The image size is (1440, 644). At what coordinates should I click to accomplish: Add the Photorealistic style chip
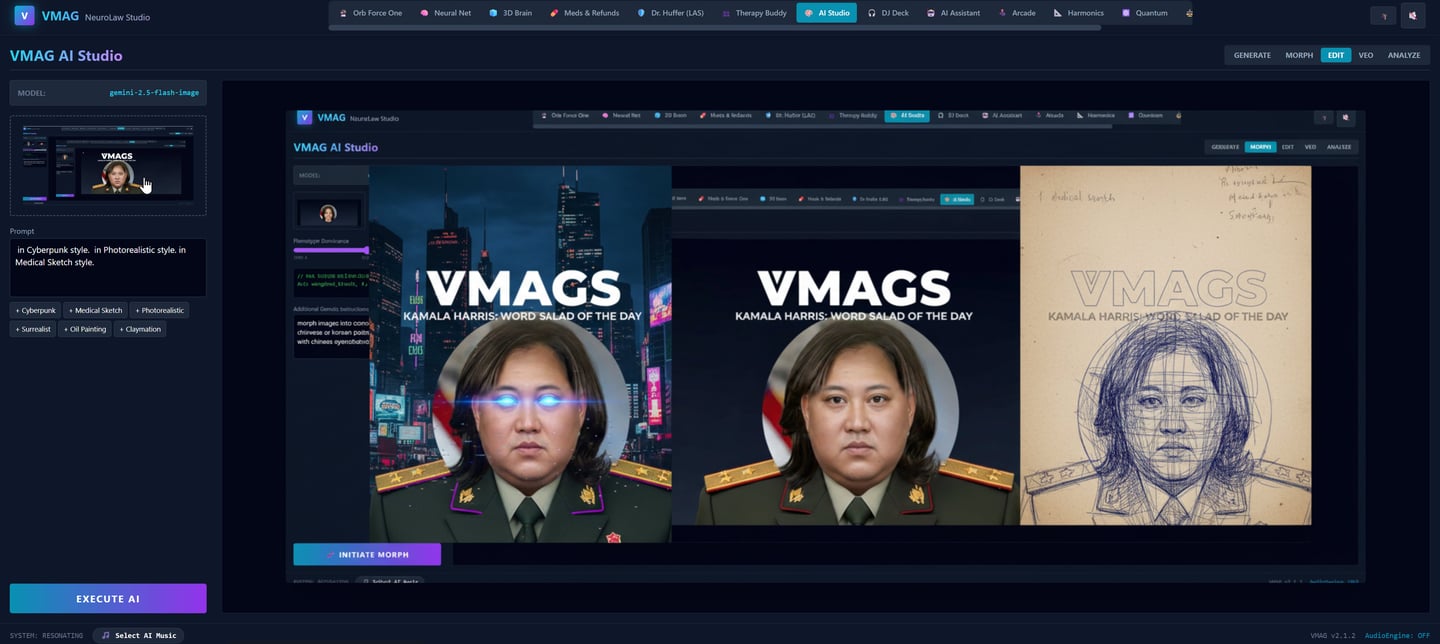tap(159, 310)
